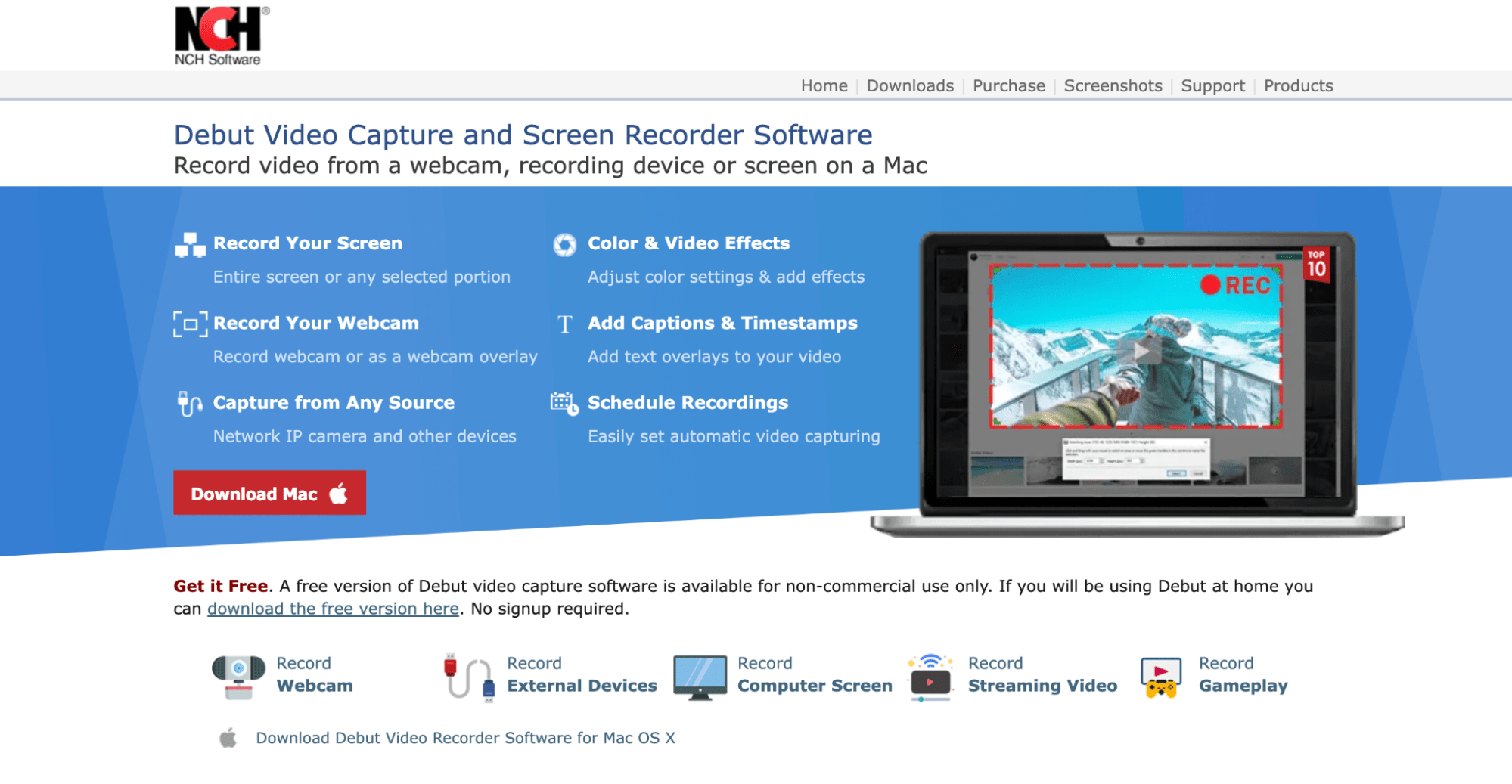This screenshot has height=784, width=1512.
Task: Navigate to the Screenshots page
Action: coord(1112,85)
